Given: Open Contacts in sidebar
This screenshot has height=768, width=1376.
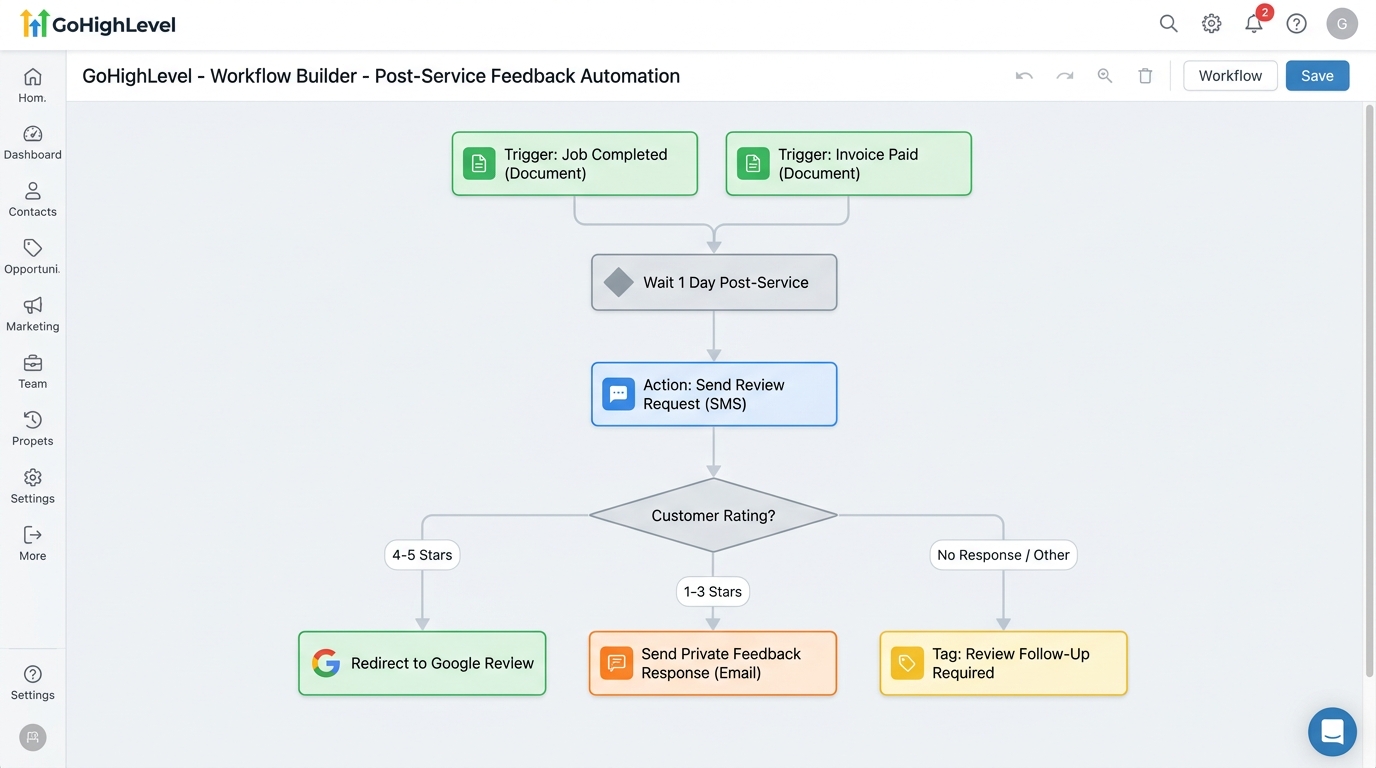Looking at the screenshot, I should pyautogui.click(x=33, y=200).
